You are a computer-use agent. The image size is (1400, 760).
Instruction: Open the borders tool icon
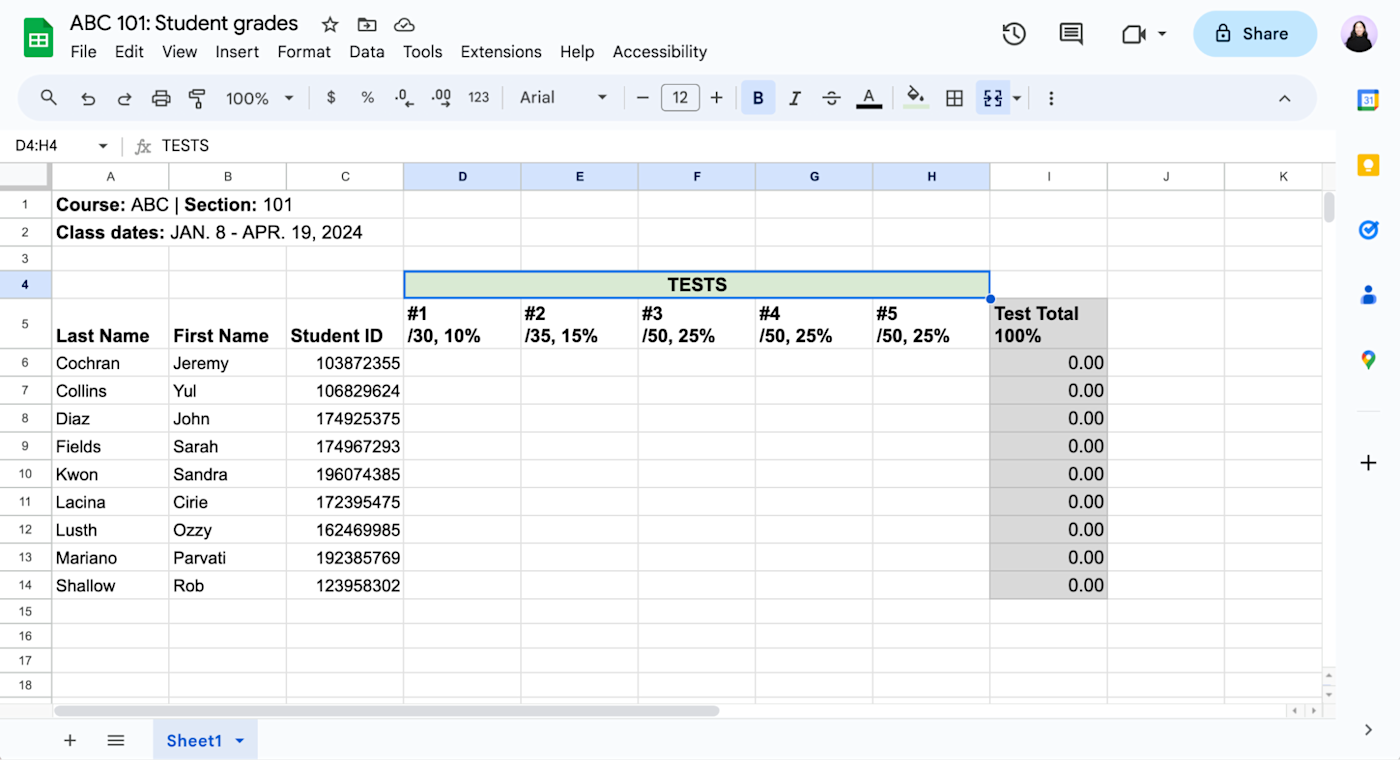[955, 98]
